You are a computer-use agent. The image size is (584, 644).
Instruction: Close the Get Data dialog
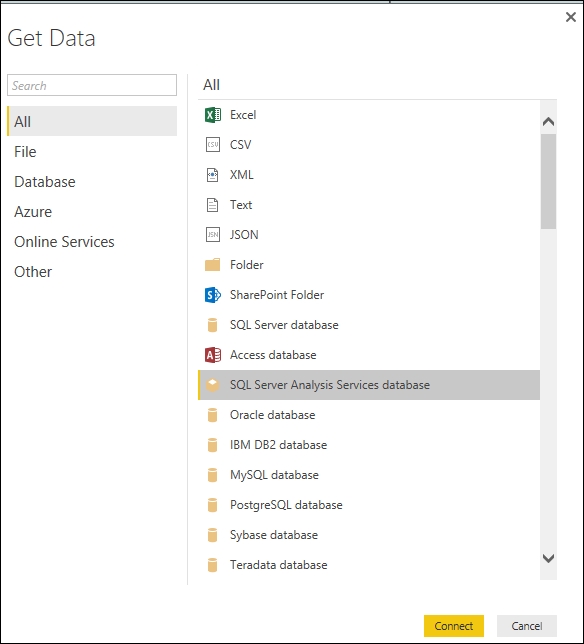click(570, 17)
